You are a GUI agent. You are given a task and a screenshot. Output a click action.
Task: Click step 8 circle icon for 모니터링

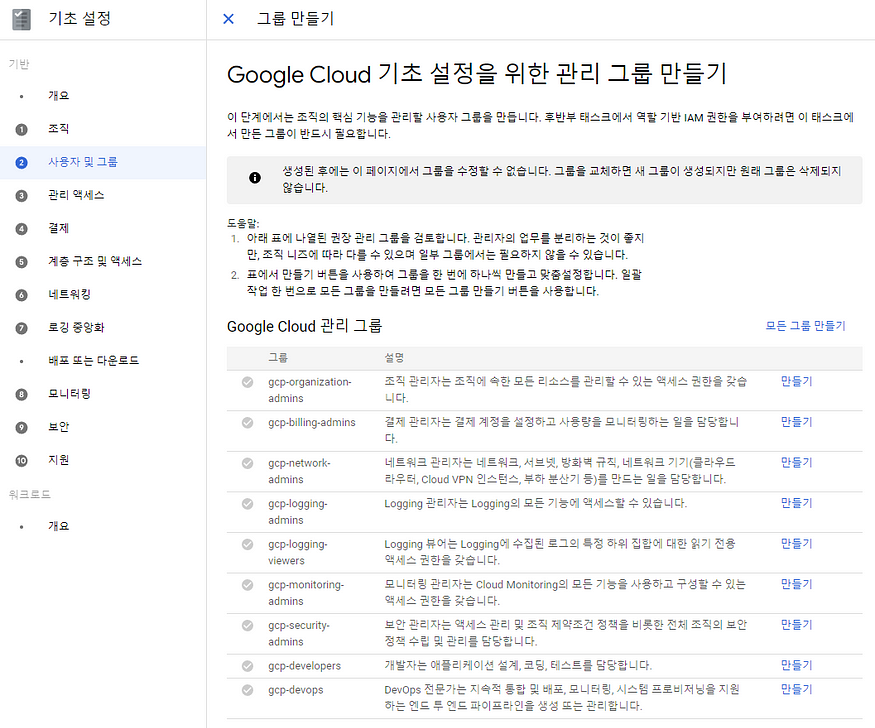[21, 394]
